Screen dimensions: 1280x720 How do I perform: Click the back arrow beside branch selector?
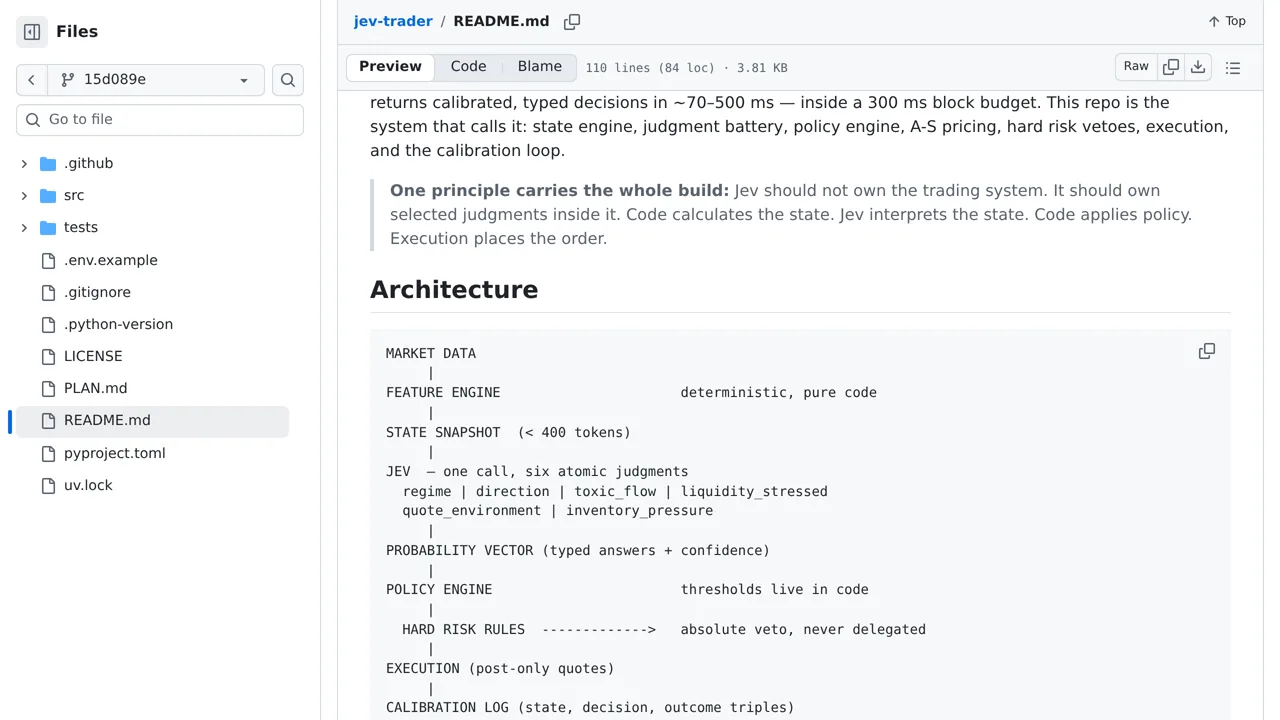[32, 80]
